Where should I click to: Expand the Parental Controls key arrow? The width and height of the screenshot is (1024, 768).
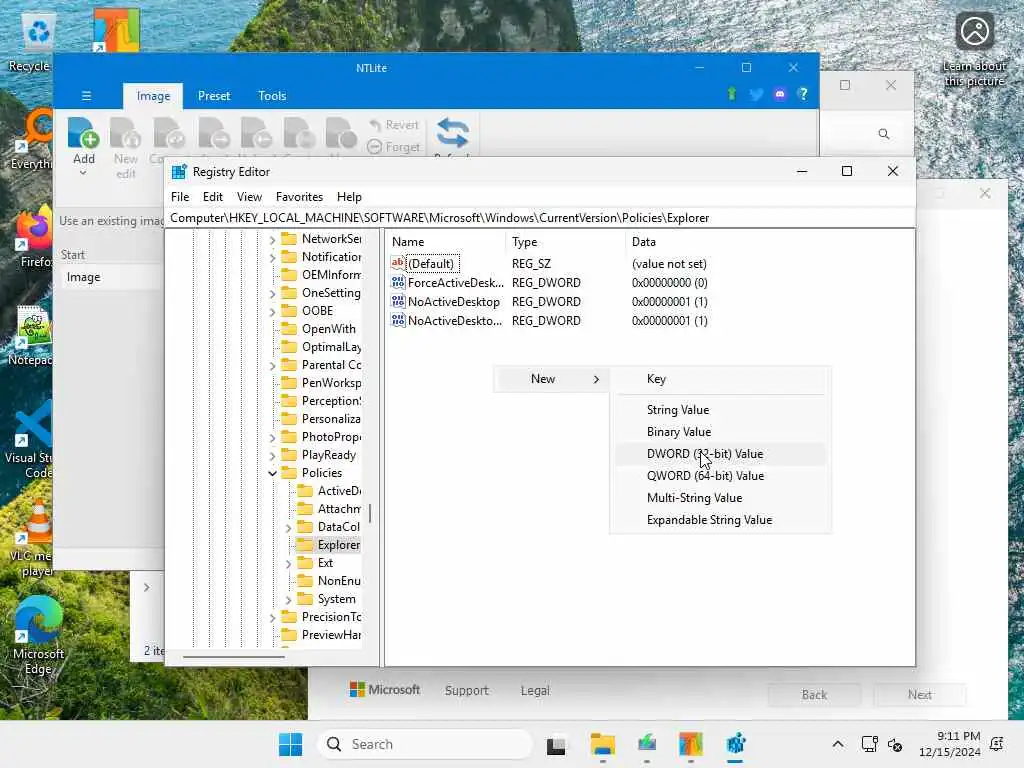point(273,366)
